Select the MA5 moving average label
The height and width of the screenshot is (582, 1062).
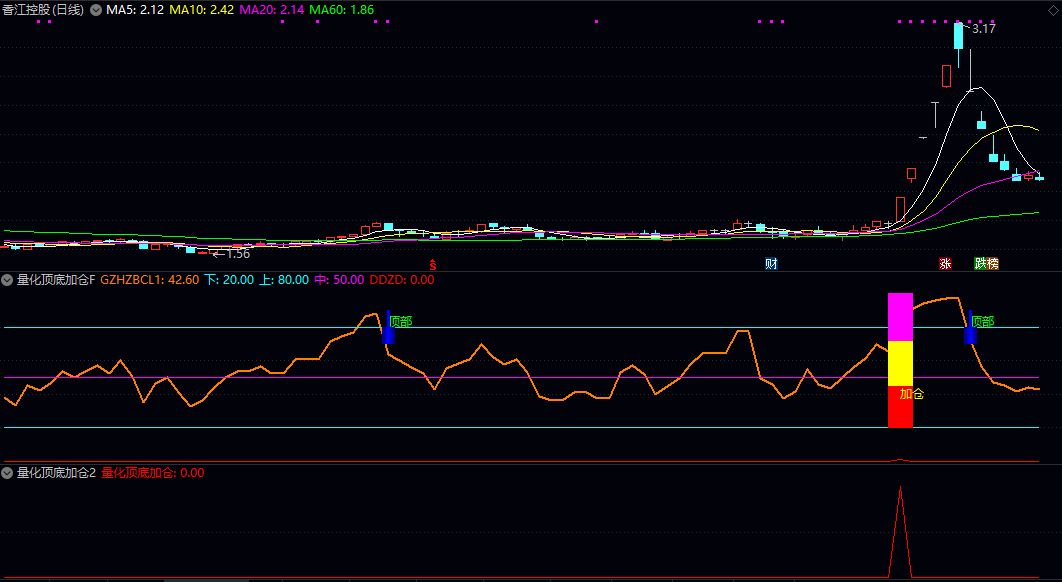(x=135, y=9)
